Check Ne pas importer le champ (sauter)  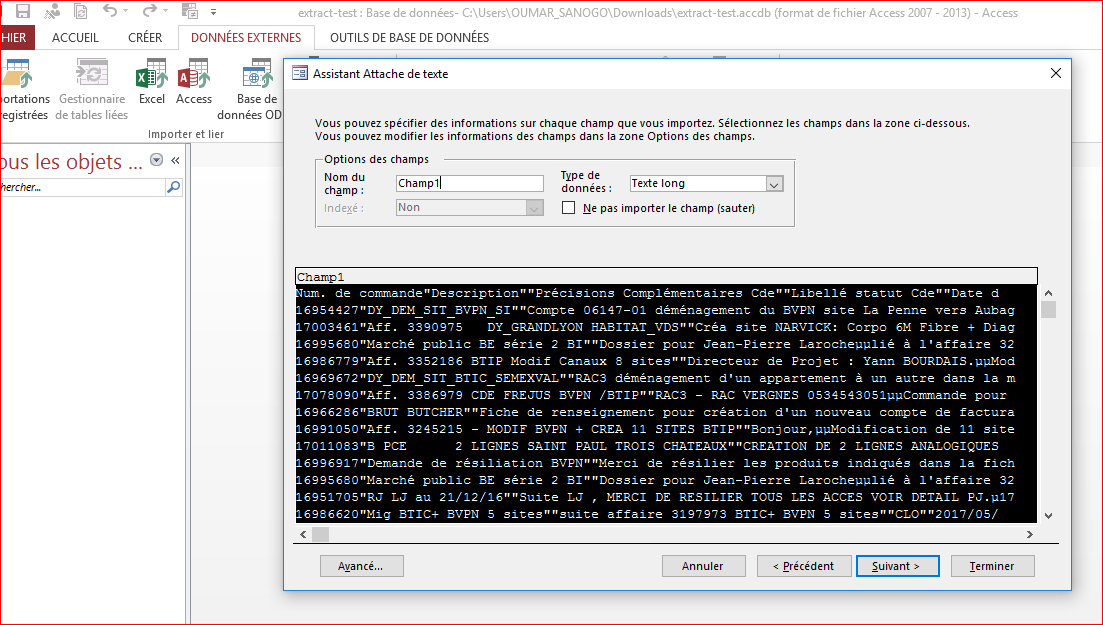(x=568, y=208)
